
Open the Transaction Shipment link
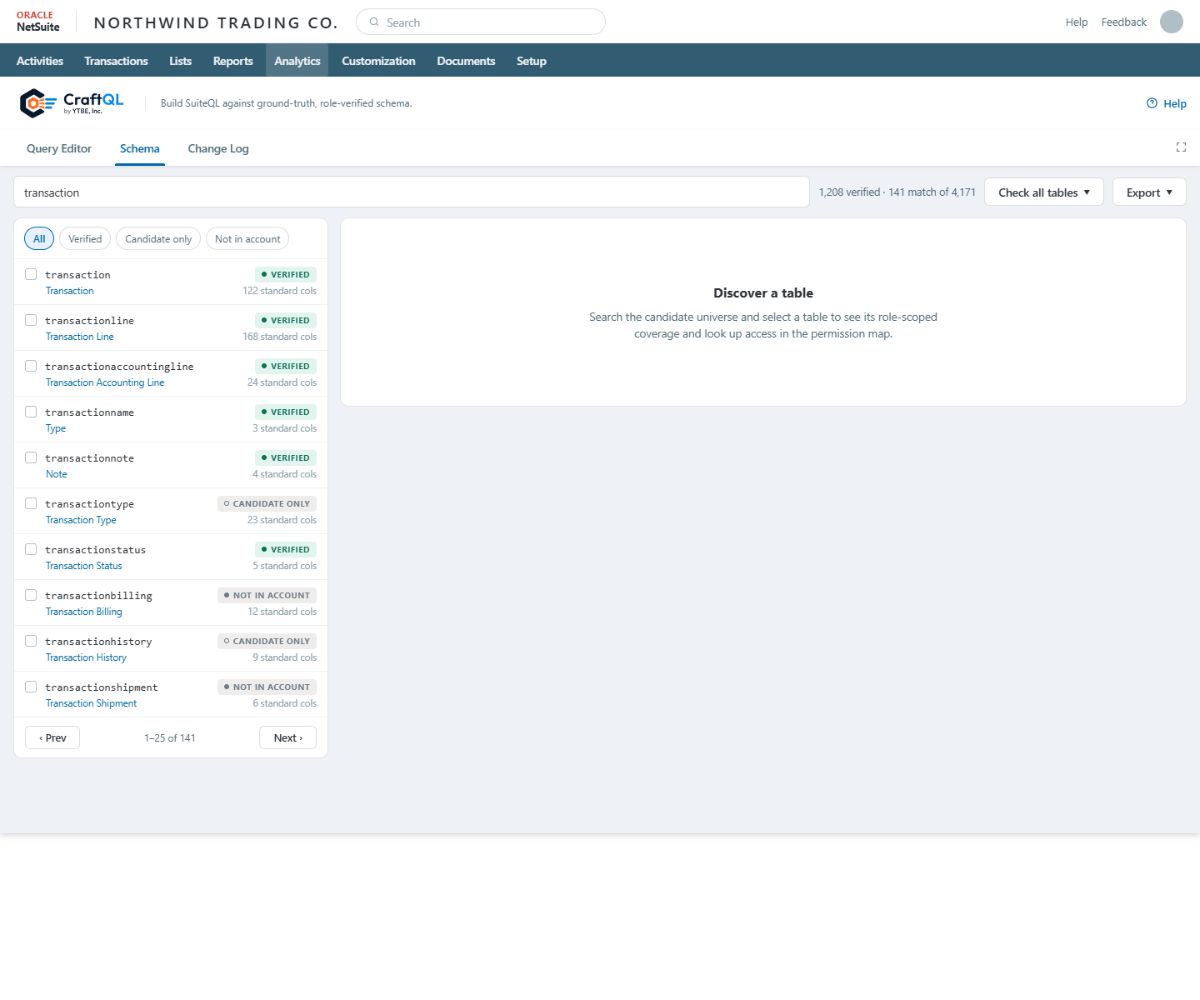pyautogui.click(x=91, y=704)
